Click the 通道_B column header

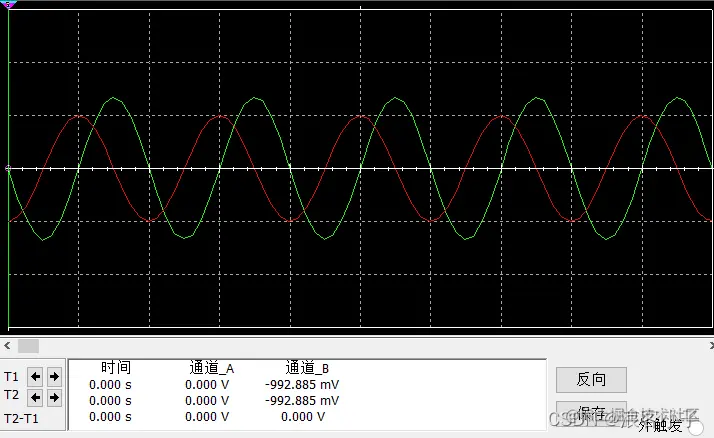[x=307, y=367]
